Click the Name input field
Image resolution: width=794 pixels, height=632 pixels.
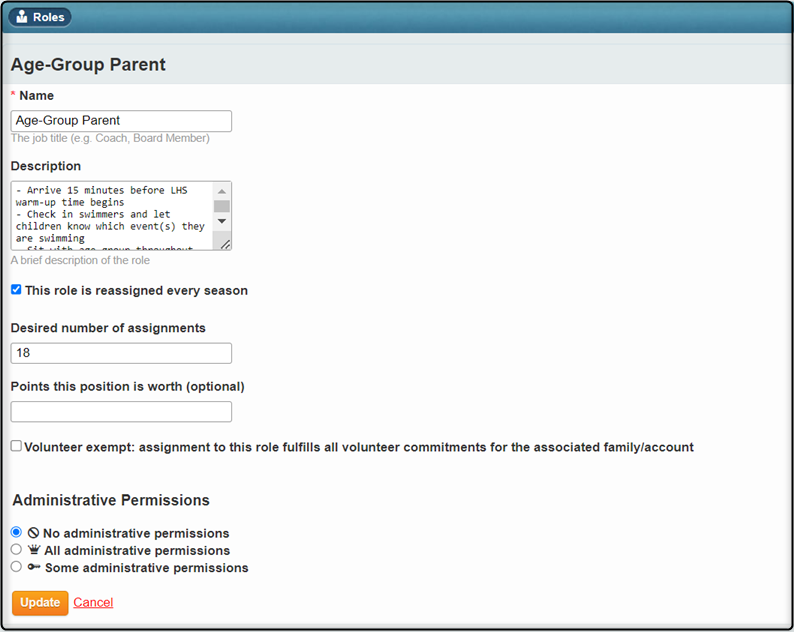pyautogui.click(x=121, y=121)
